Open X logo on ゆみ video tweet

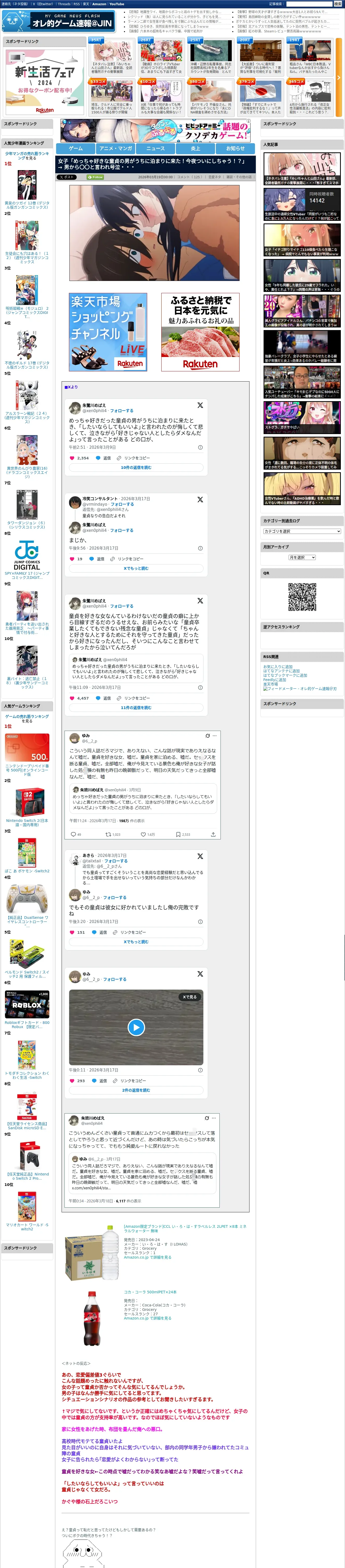click(200, 974)
